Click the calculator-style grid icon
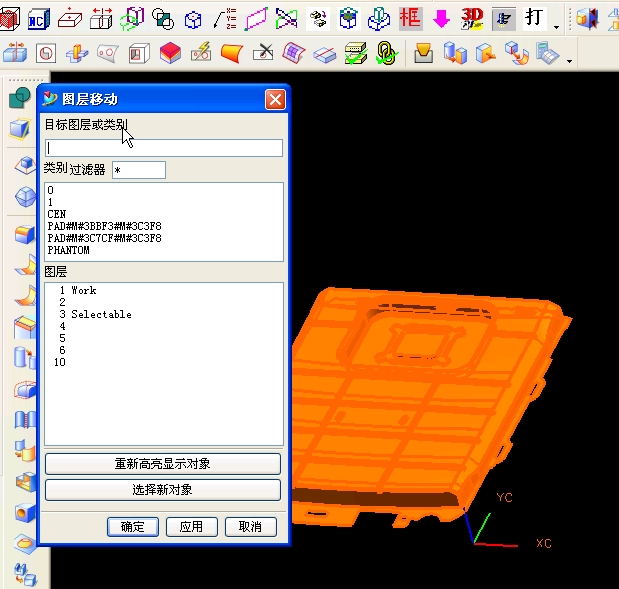Image resolution: width=619 pixels, height=589 pixels. [x=548, y=53]
